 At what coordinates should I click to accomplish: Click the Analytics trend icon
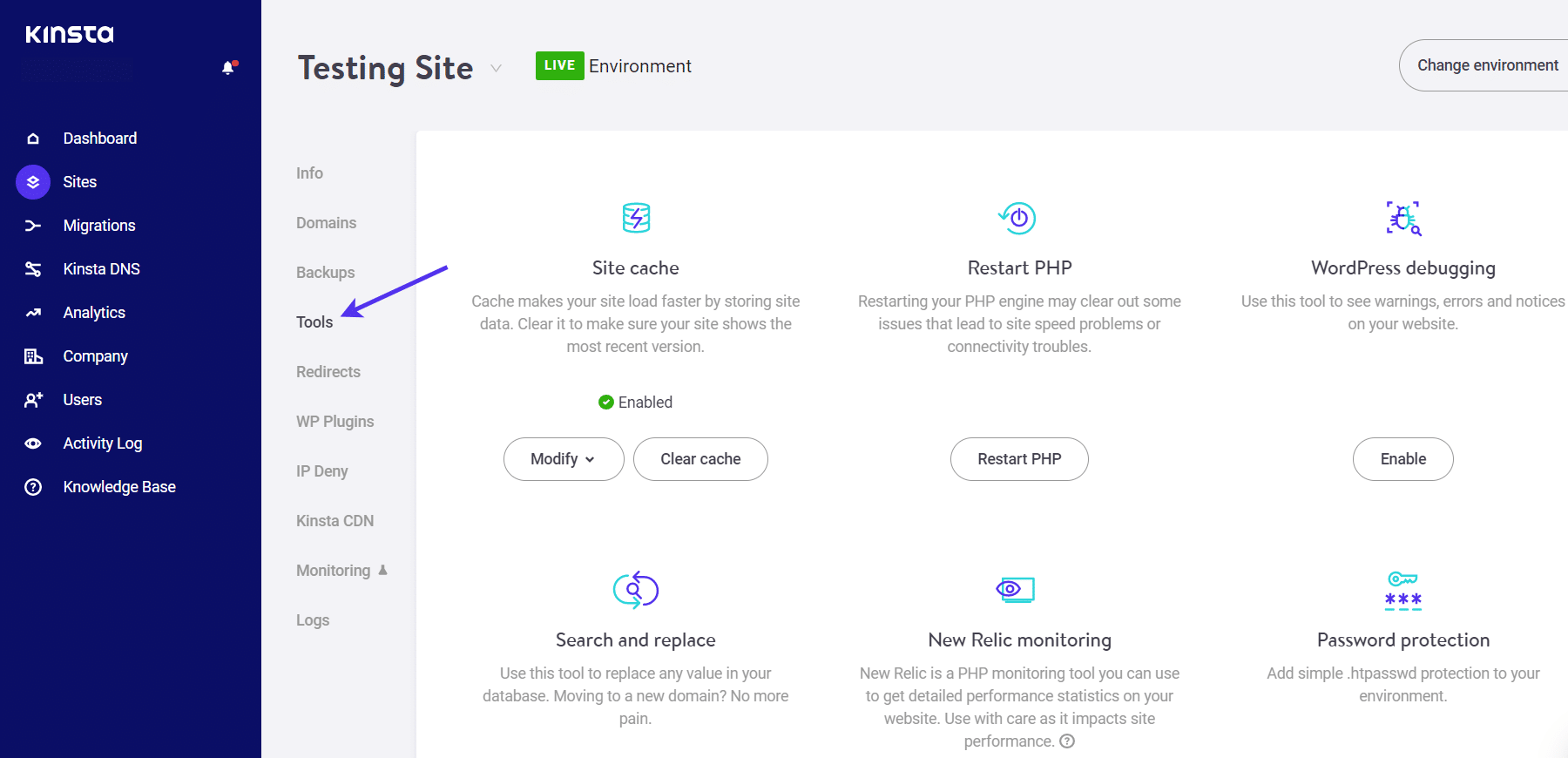[x=33, y=313]
